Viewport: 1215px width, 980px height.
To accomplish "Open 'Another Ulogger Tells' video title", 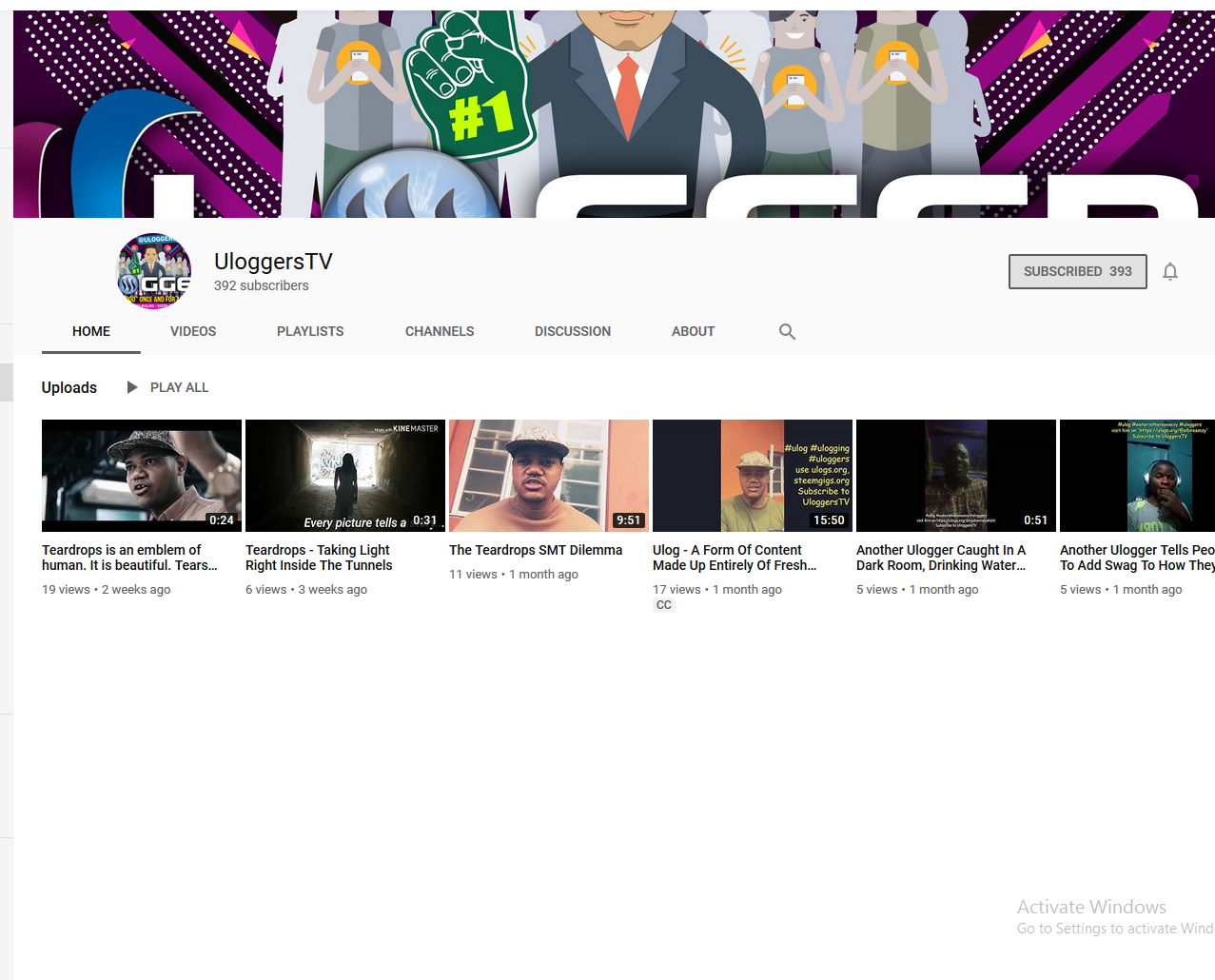I will 1137,558.
